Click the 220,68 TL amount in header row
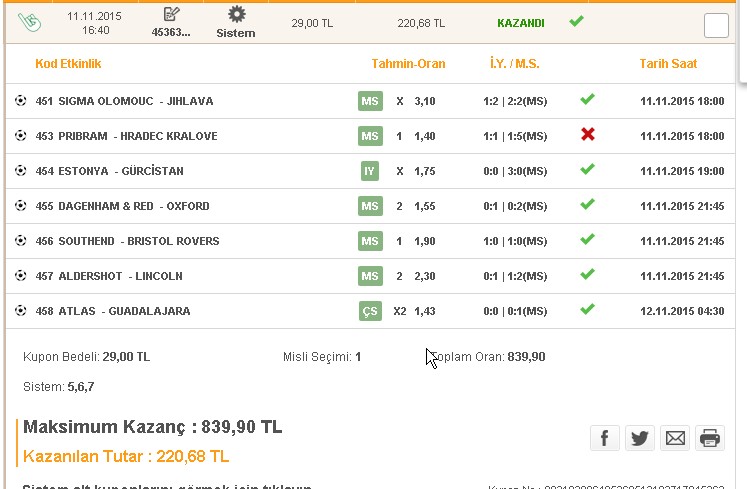The image size is (747, 489). [421, 23]
